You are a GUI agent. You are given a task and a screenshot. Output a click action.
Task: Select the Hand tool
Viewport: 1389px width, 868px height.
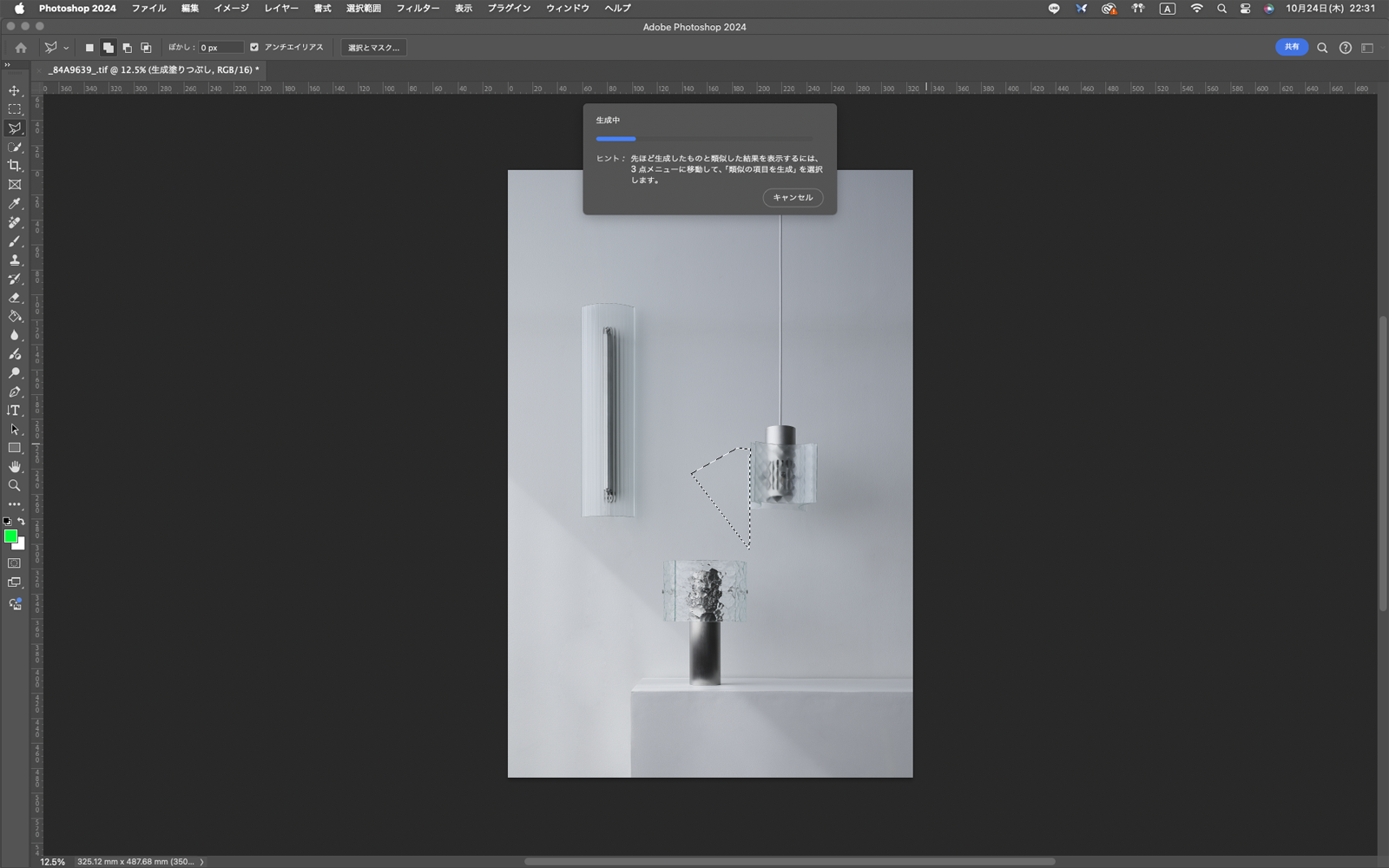pyautogui.click(x=15, y=467)
